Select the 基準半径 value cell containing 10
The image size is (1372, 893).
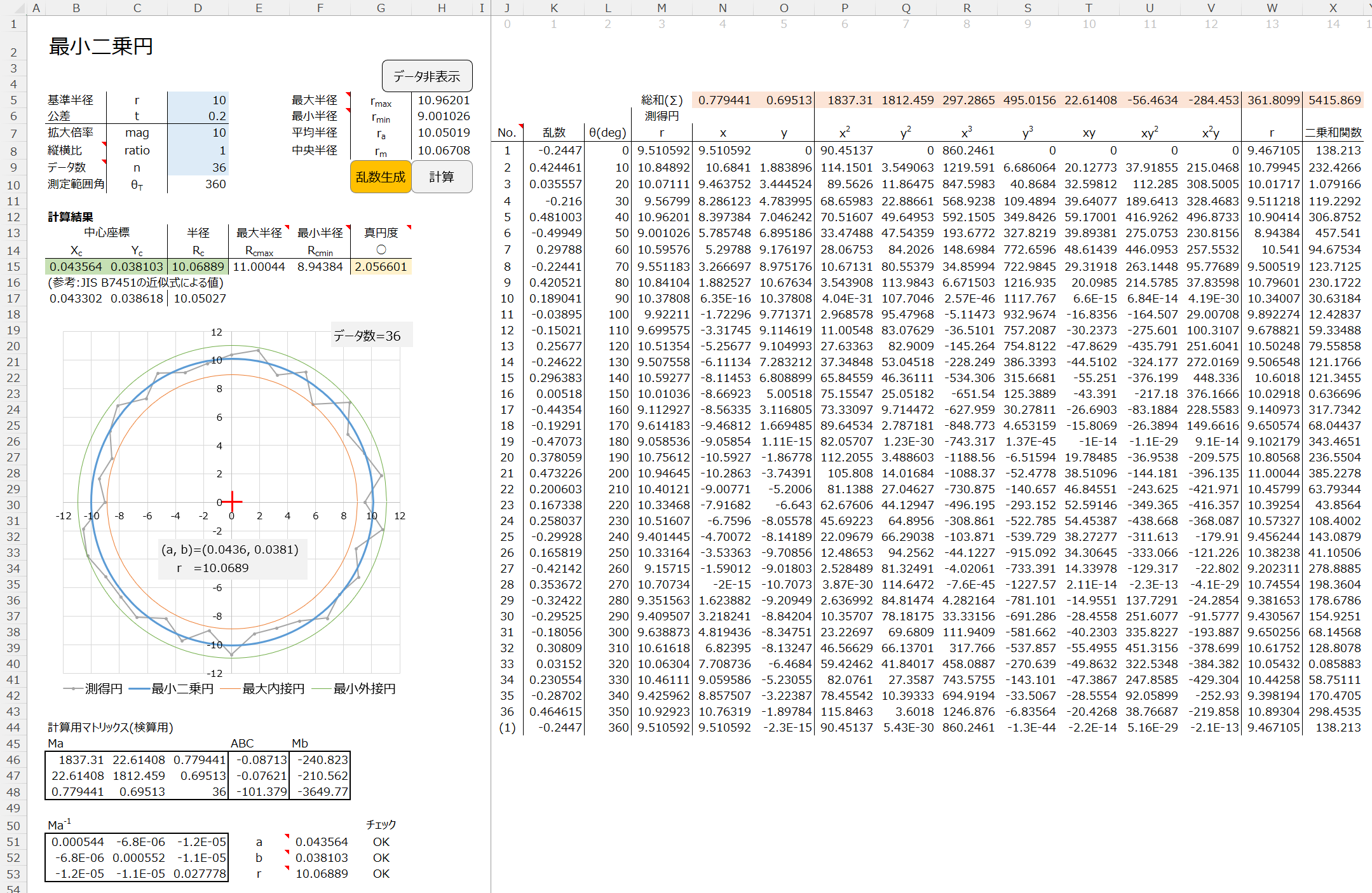pos(198,100)
